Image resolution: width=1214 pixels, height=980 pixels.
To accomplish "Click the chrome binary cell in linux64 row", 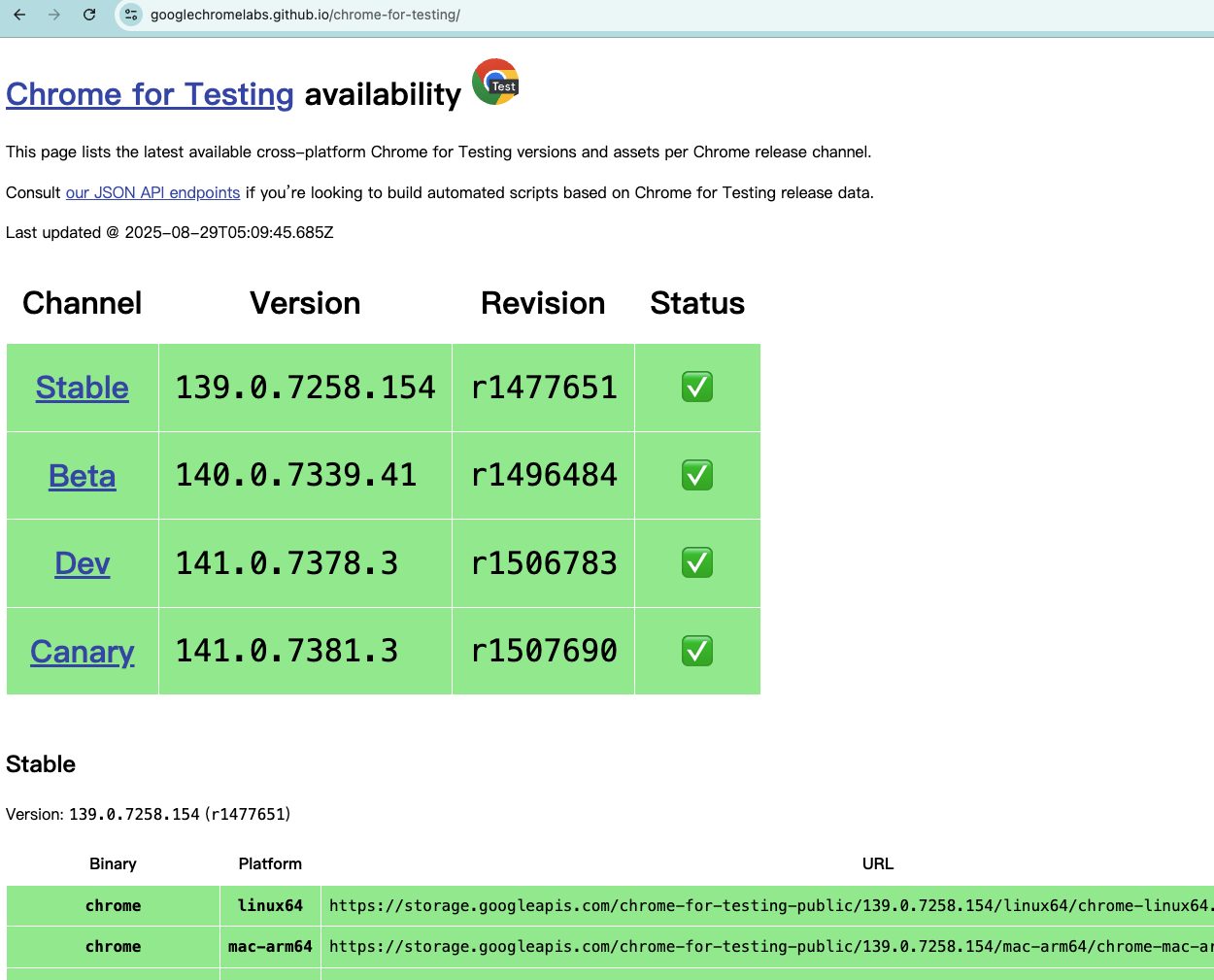I will coord(113,905).
